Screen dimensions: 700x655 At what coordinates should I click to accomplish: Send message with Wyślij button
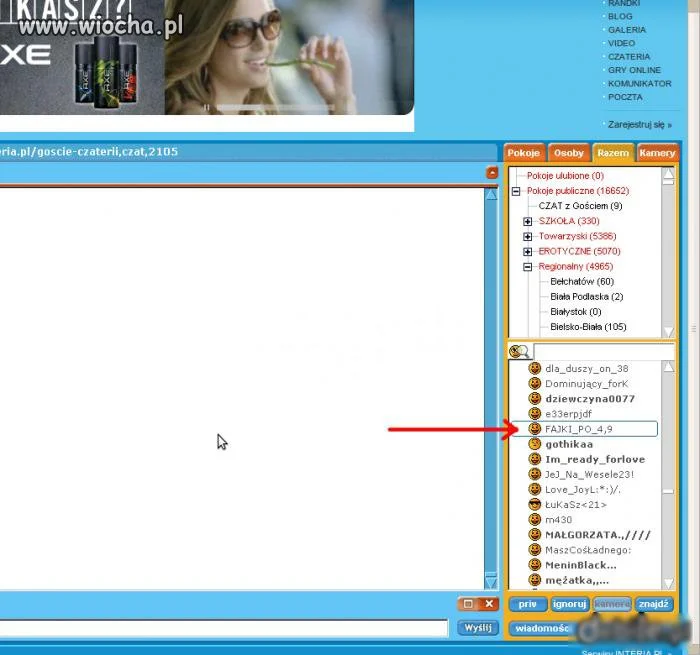478,628
